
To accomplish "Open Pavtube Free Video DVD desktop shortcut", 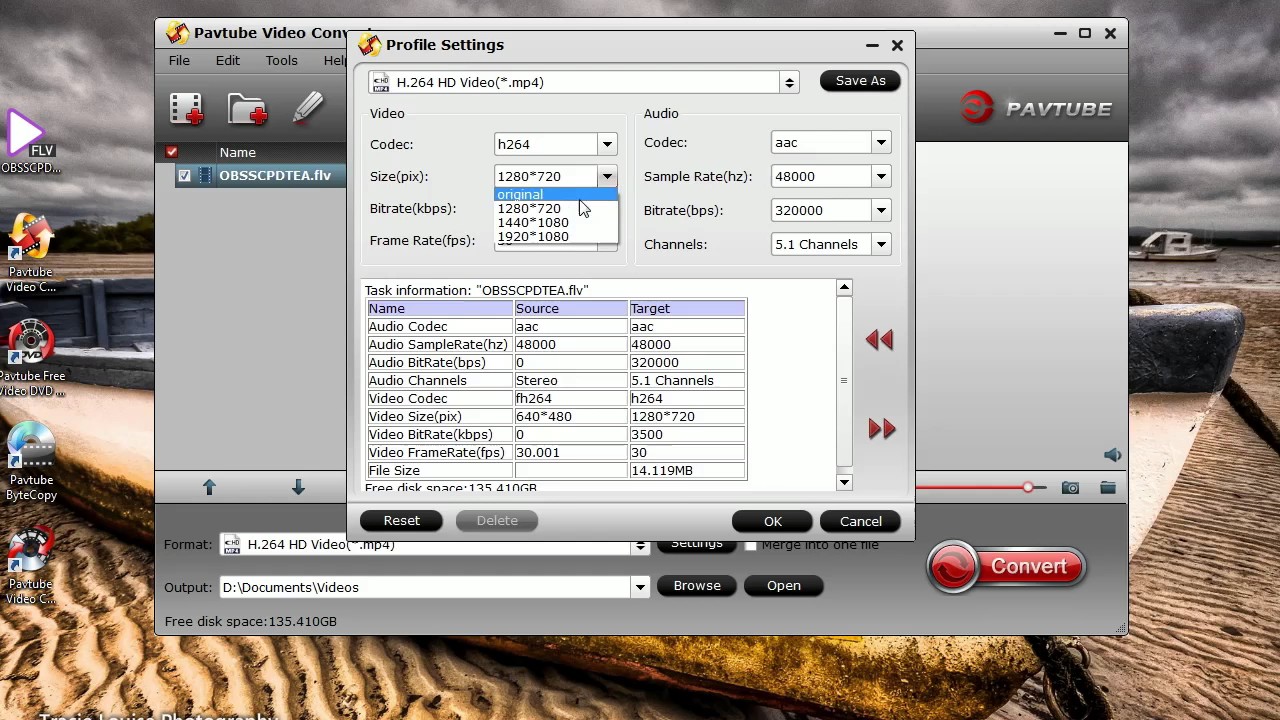I will (32, 359).
